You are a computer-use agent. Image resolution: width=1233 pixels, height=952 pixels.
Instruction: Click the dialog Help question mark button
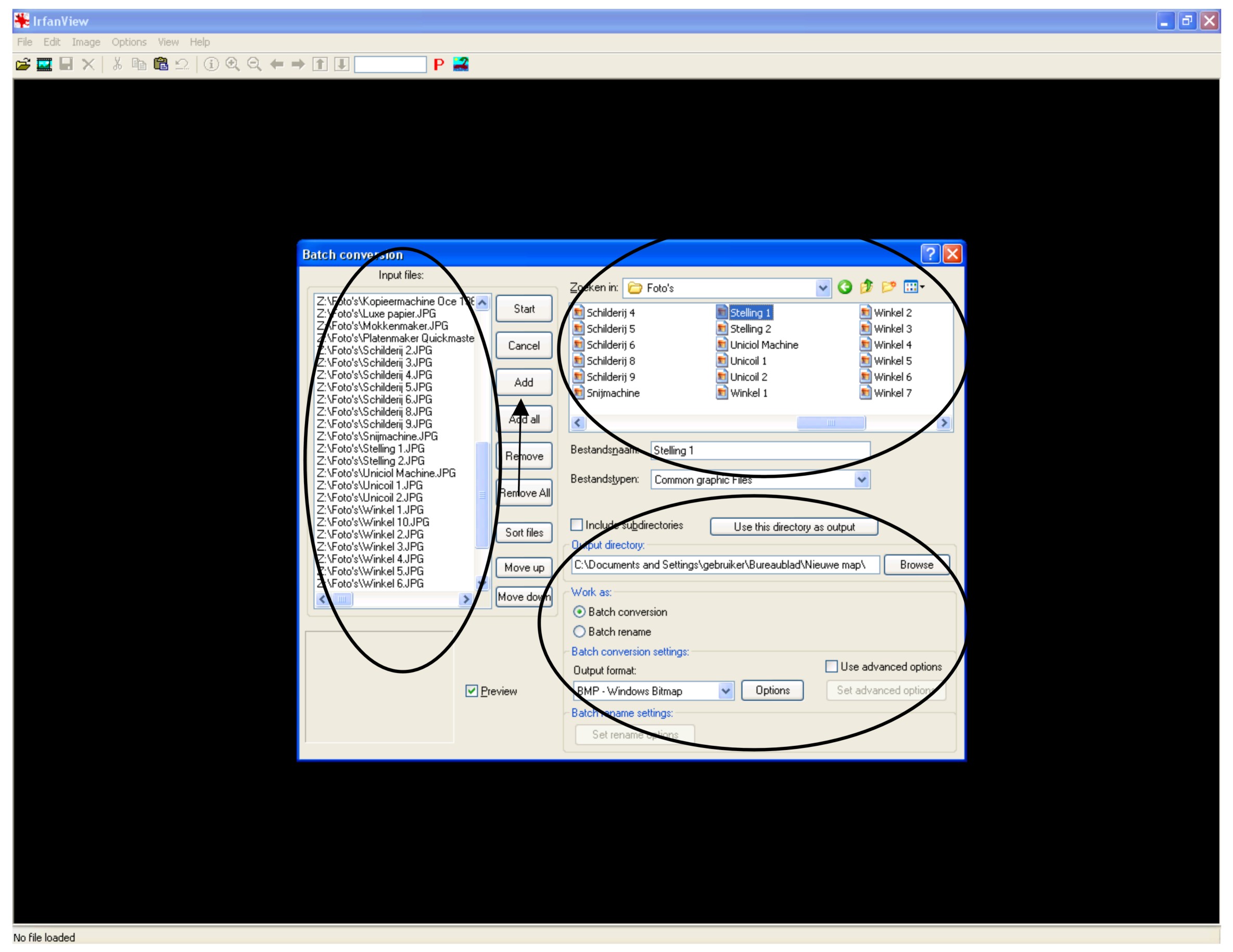[x=931, y=254]
